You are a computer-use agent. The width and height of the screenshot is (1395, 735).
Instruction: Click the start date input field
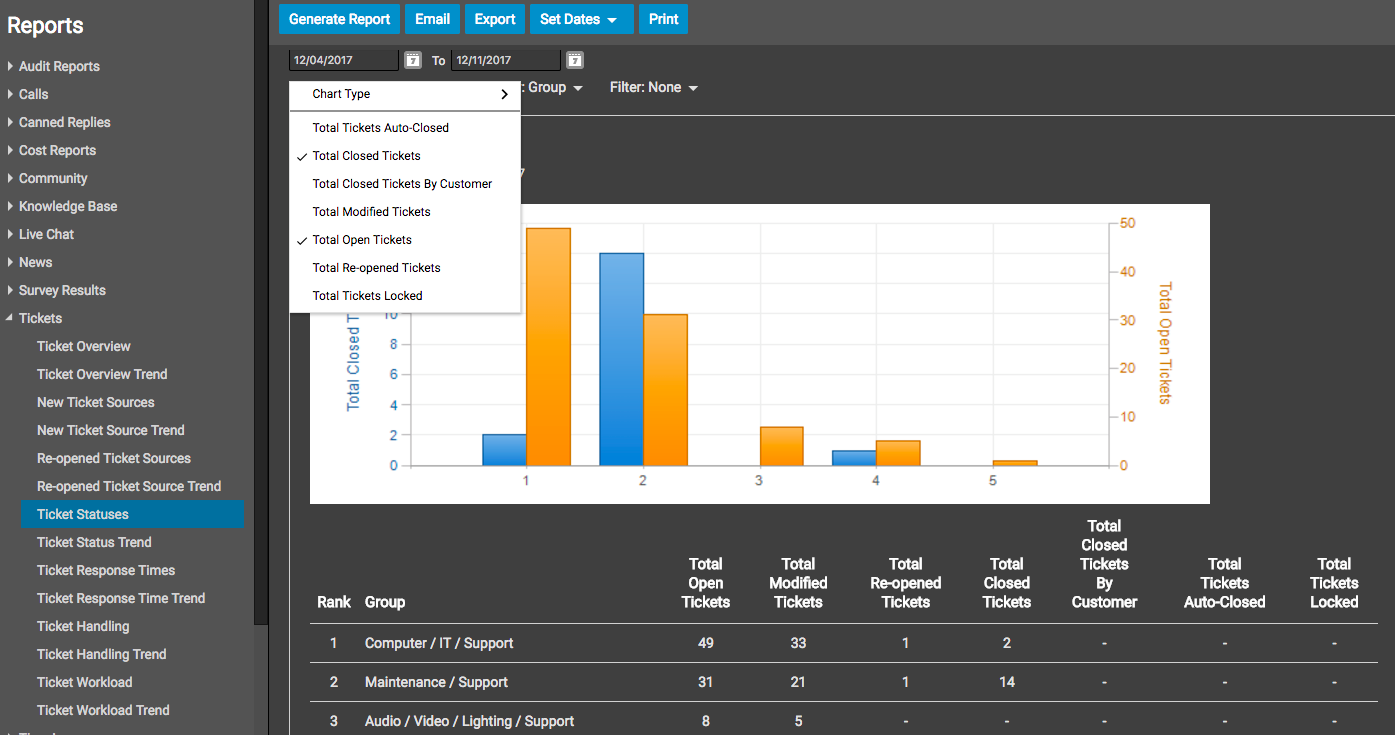click(x=343, y=61)
